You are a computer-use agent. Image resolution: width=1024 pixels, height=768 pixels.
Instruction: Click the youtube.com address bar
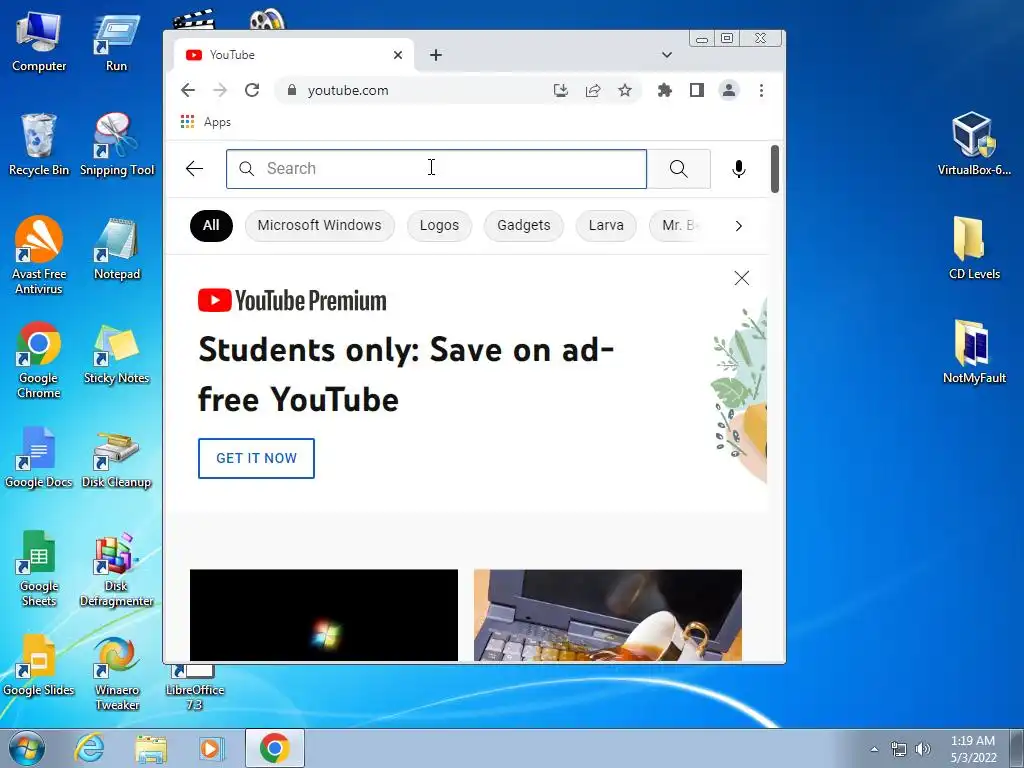[416, 90]
